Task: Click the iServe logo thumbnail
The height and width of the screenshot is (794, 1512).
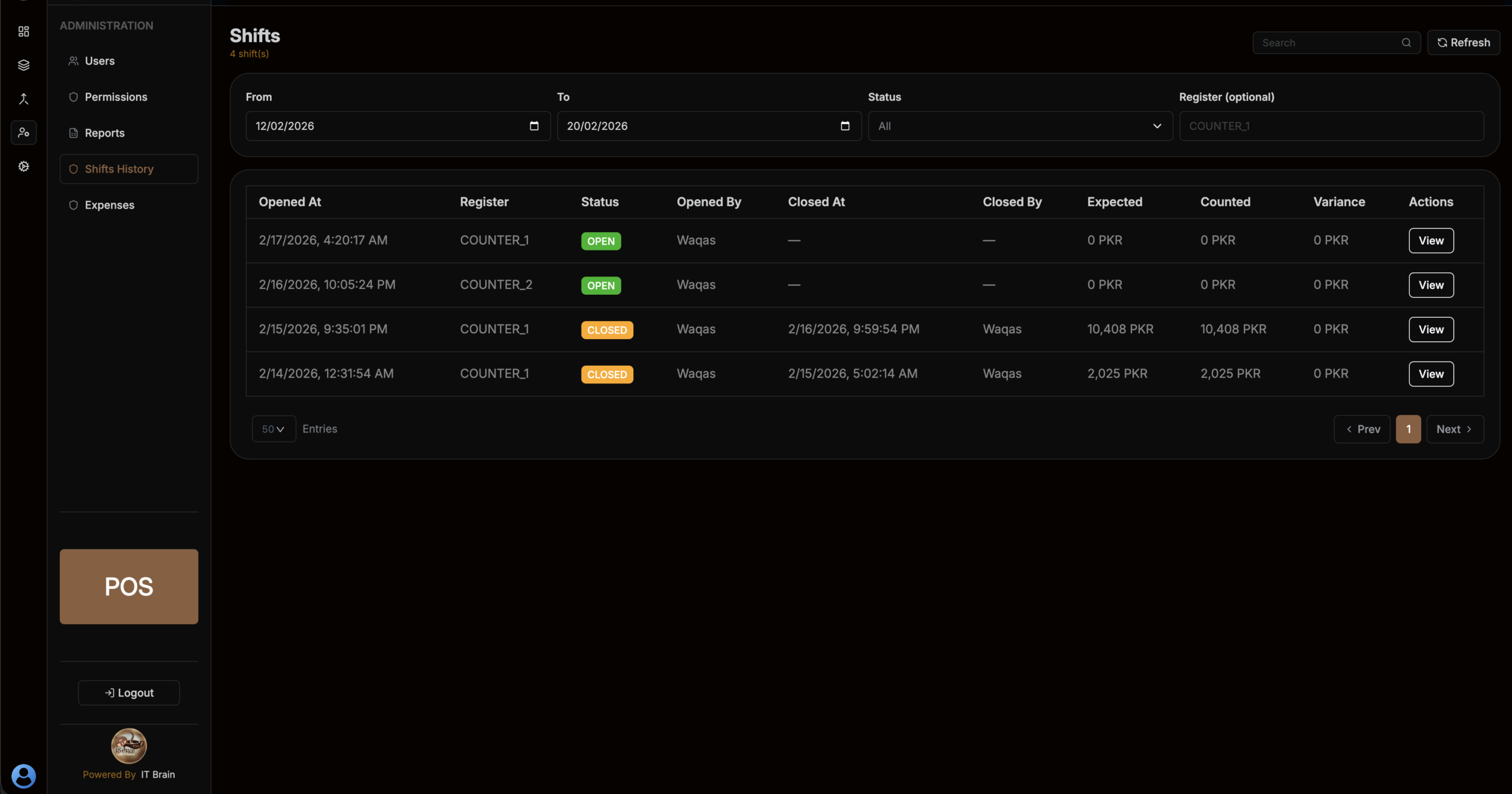Action: click(129, 746)
